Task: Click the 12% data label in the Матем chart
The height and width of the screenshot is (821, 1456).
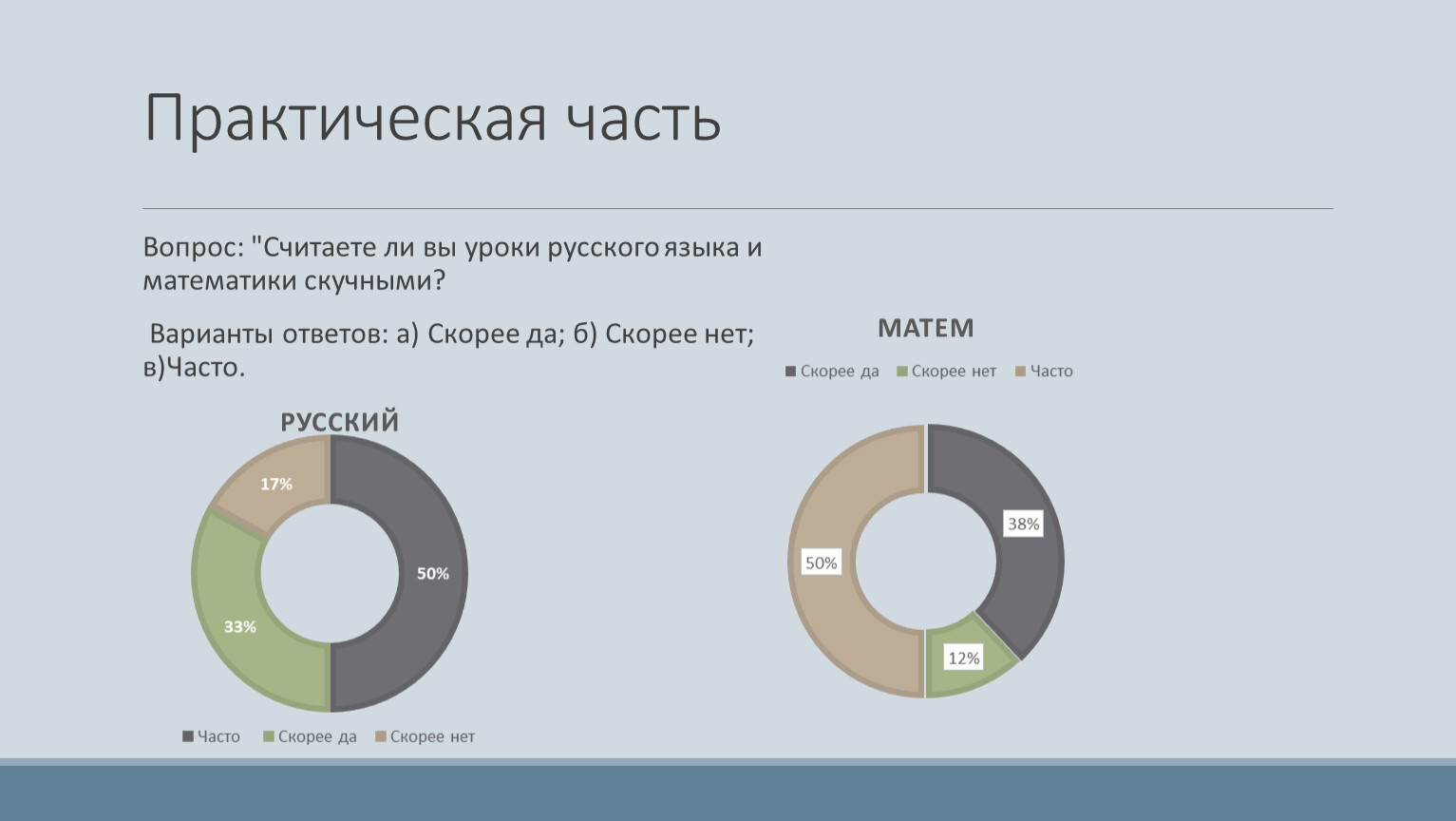Action: tap(963, 658)
